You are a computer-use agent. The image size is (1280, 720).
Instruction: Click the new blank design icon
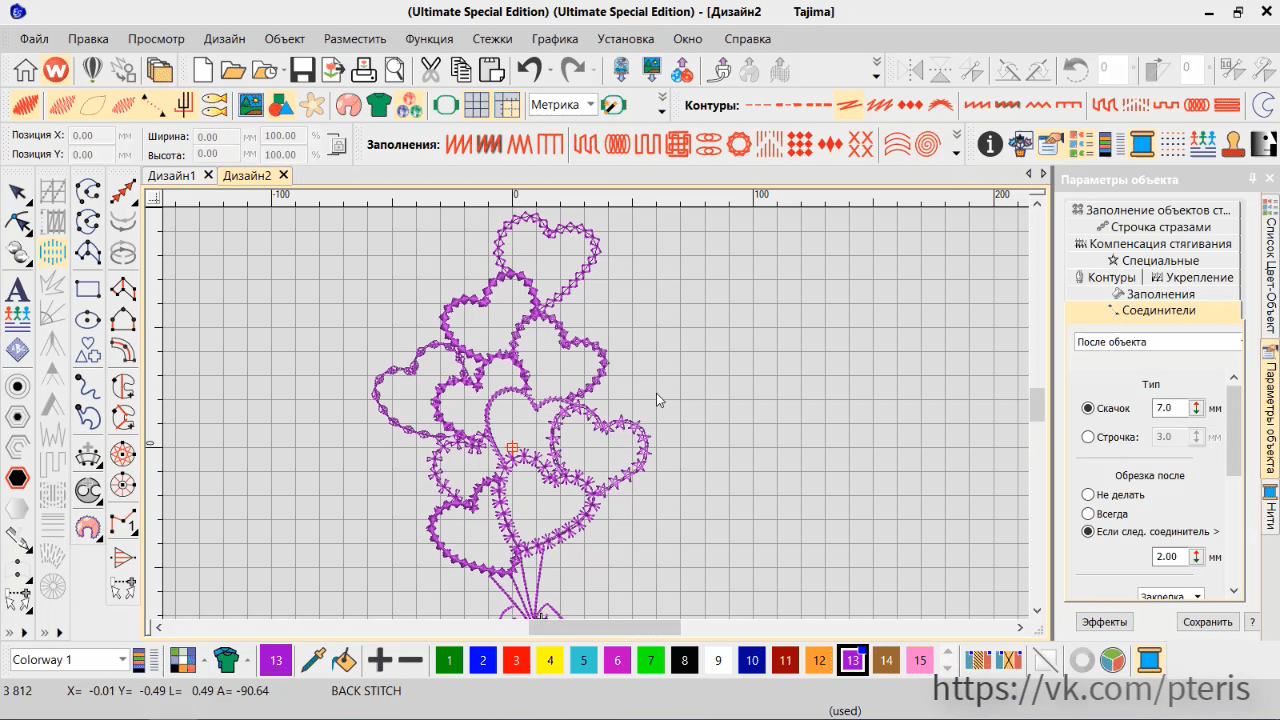click(x=203, y=70)
